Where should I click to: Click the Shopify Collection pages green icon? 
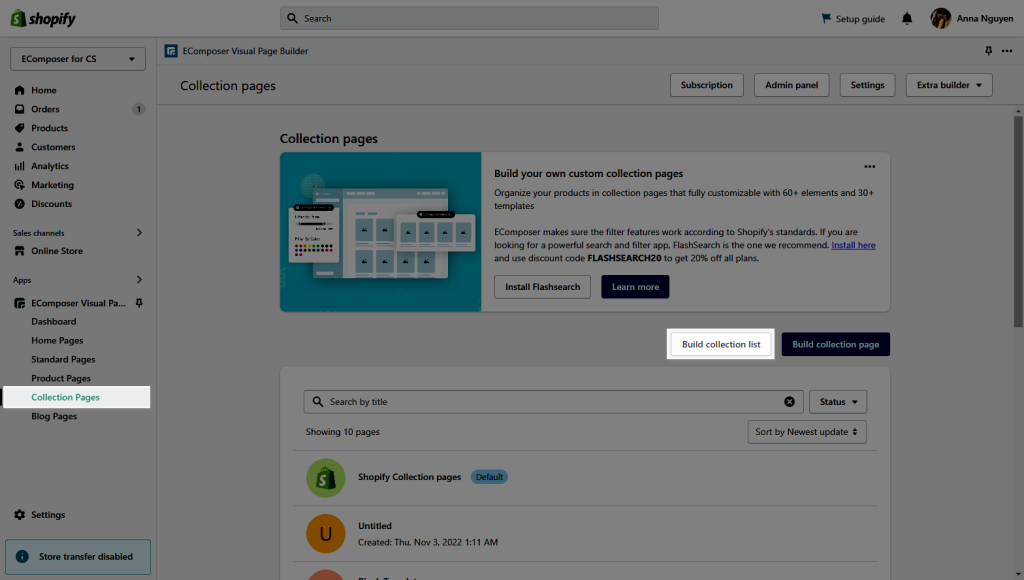pyautogui.click(x=325, y=478)
